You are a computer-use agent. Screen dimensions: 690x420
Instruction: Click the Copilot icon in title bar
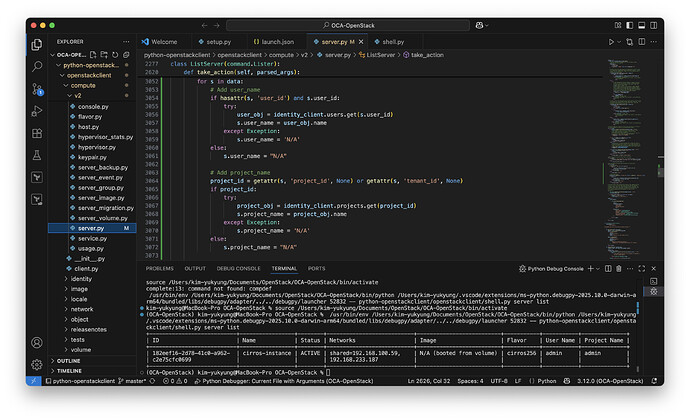[479, 26]
